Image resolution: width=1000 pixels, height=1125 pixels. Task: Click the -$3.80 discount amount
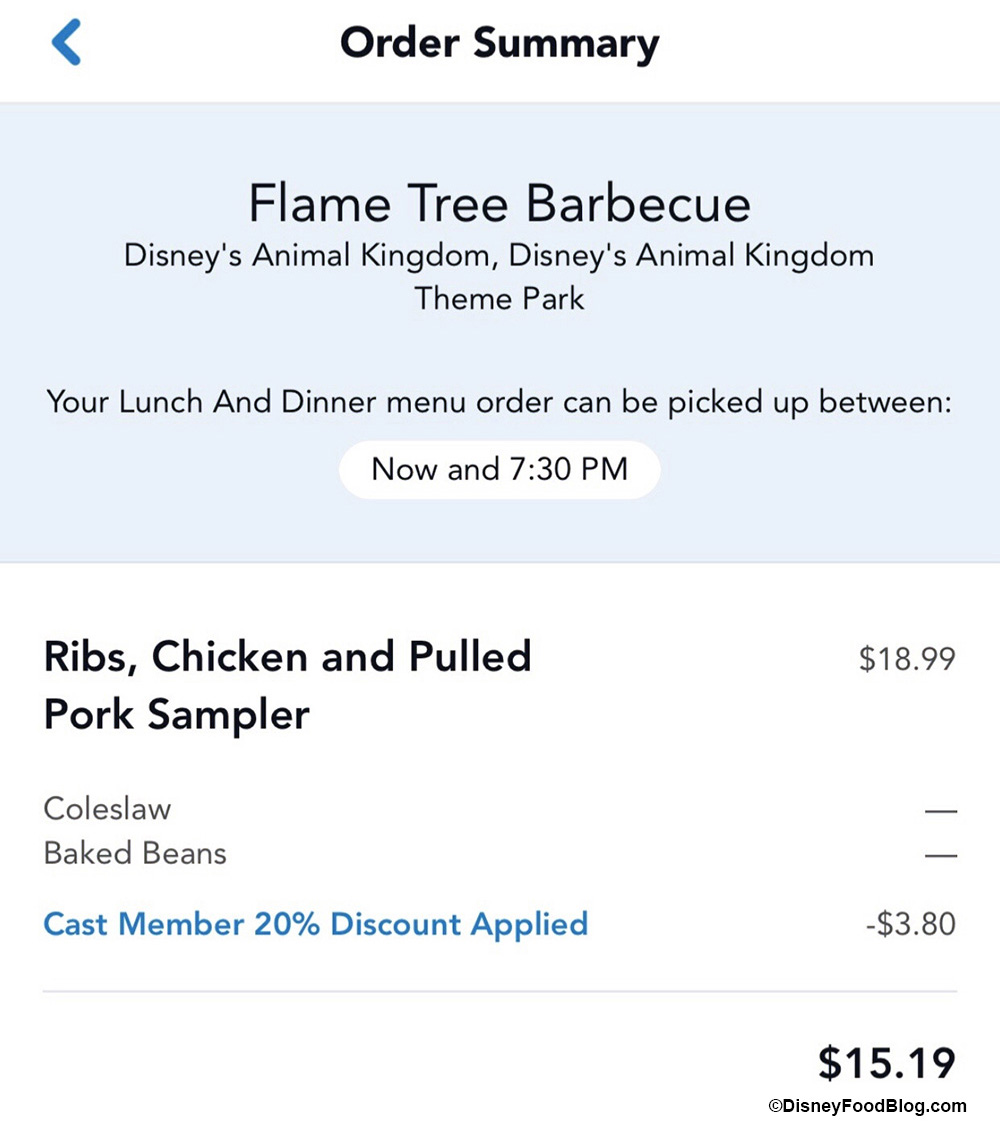[x=910, y=923]
